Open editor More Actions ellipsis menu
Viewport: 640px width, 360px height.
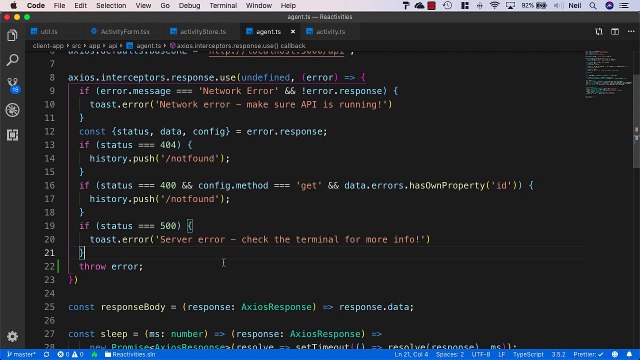pos(631,31)
